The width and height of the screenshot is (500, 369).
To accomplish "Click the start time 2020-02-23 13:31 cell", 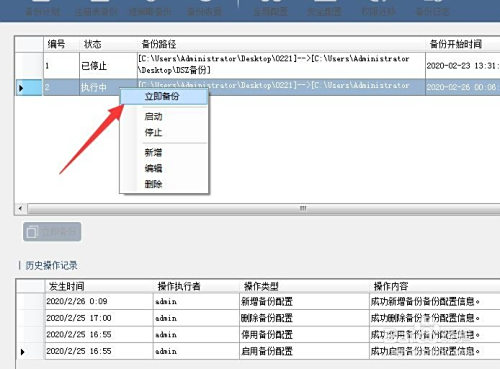I will tap(463, 66).
